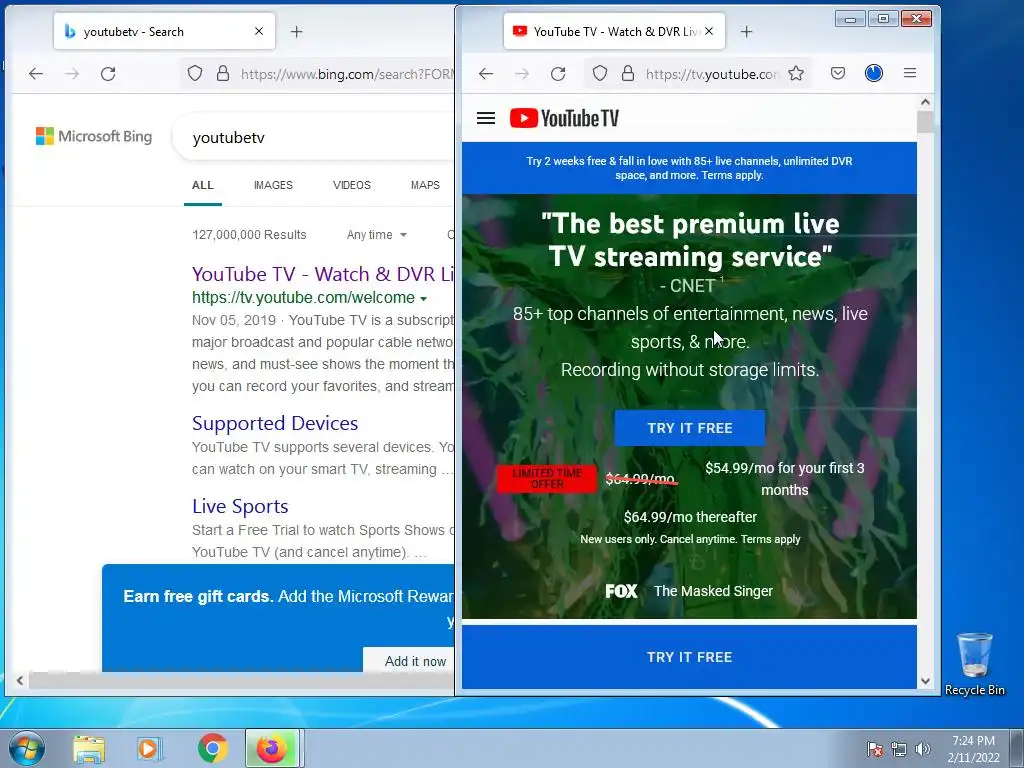
Task: Click the padlock icon for bing.com
Action: tap(223, 73)
